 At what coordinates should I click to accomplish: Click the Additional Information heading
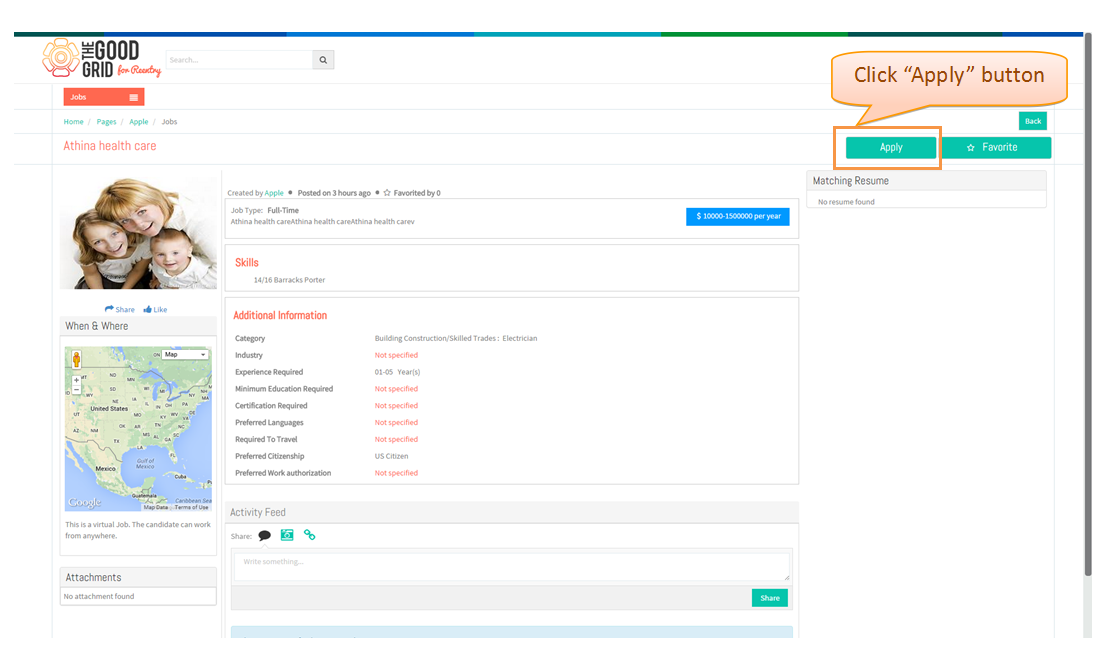click(280, 315)
